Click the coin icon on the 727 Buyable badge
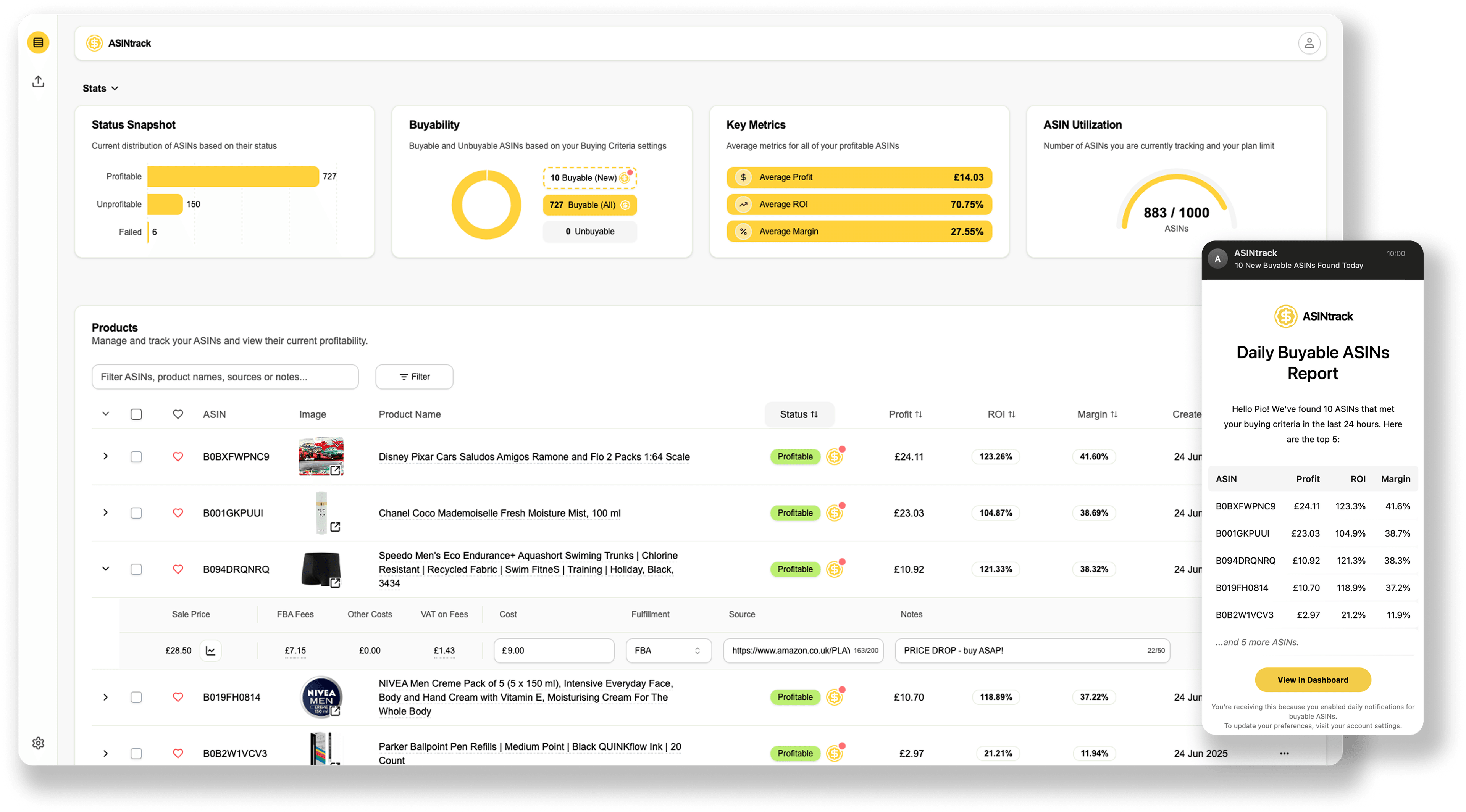1466x812 pixels. [x=624, y=205]
